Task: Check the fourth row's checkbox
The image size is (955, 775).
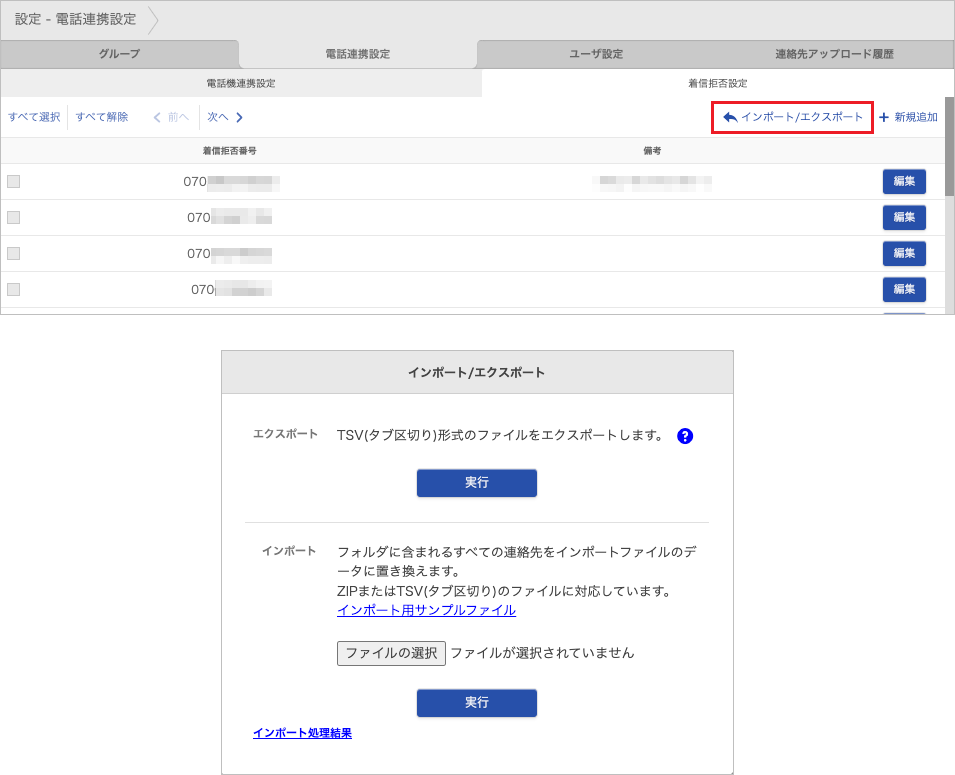Action: (13, 289)
